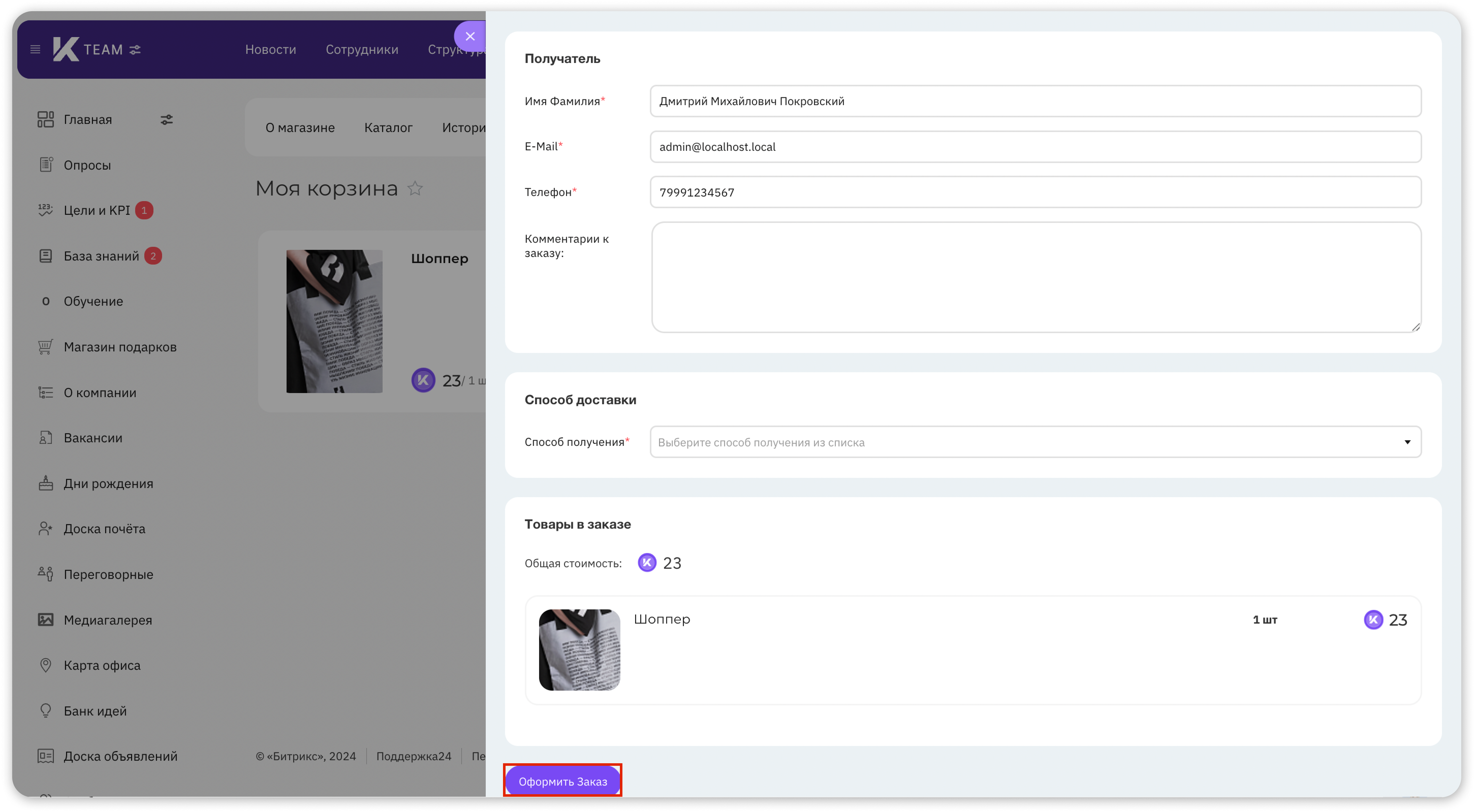Open the Способ получения dropdown
1475x812 pixels.
[1035, 442]
